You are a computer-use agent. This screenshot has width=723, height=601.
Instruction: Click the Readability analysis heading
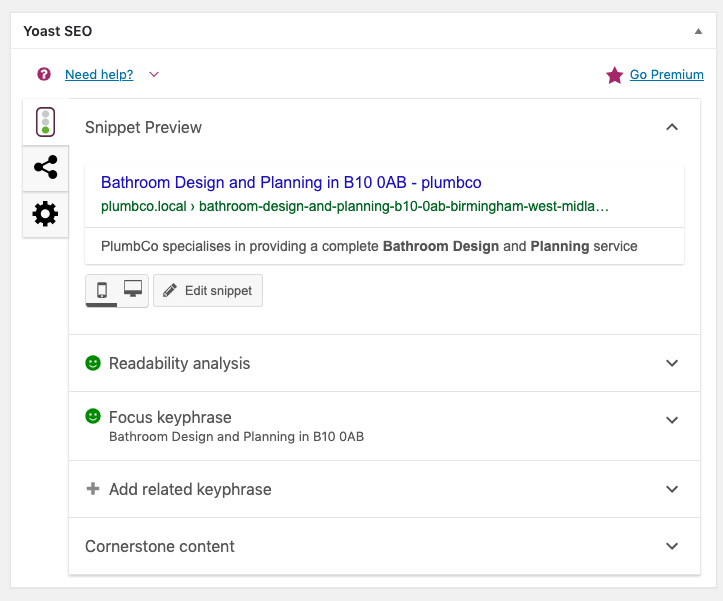(x=179, y=363)
